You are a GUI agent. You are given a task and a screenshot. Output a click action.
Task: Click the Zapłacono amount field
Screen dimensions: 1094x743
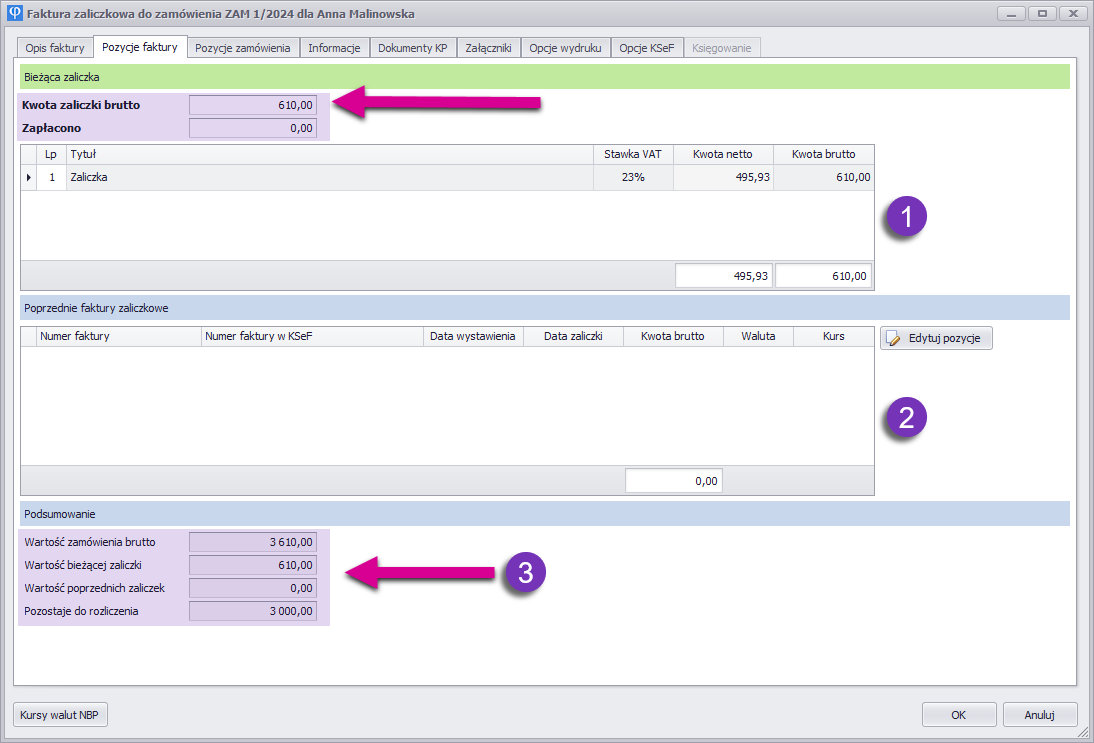click(253, 128)
